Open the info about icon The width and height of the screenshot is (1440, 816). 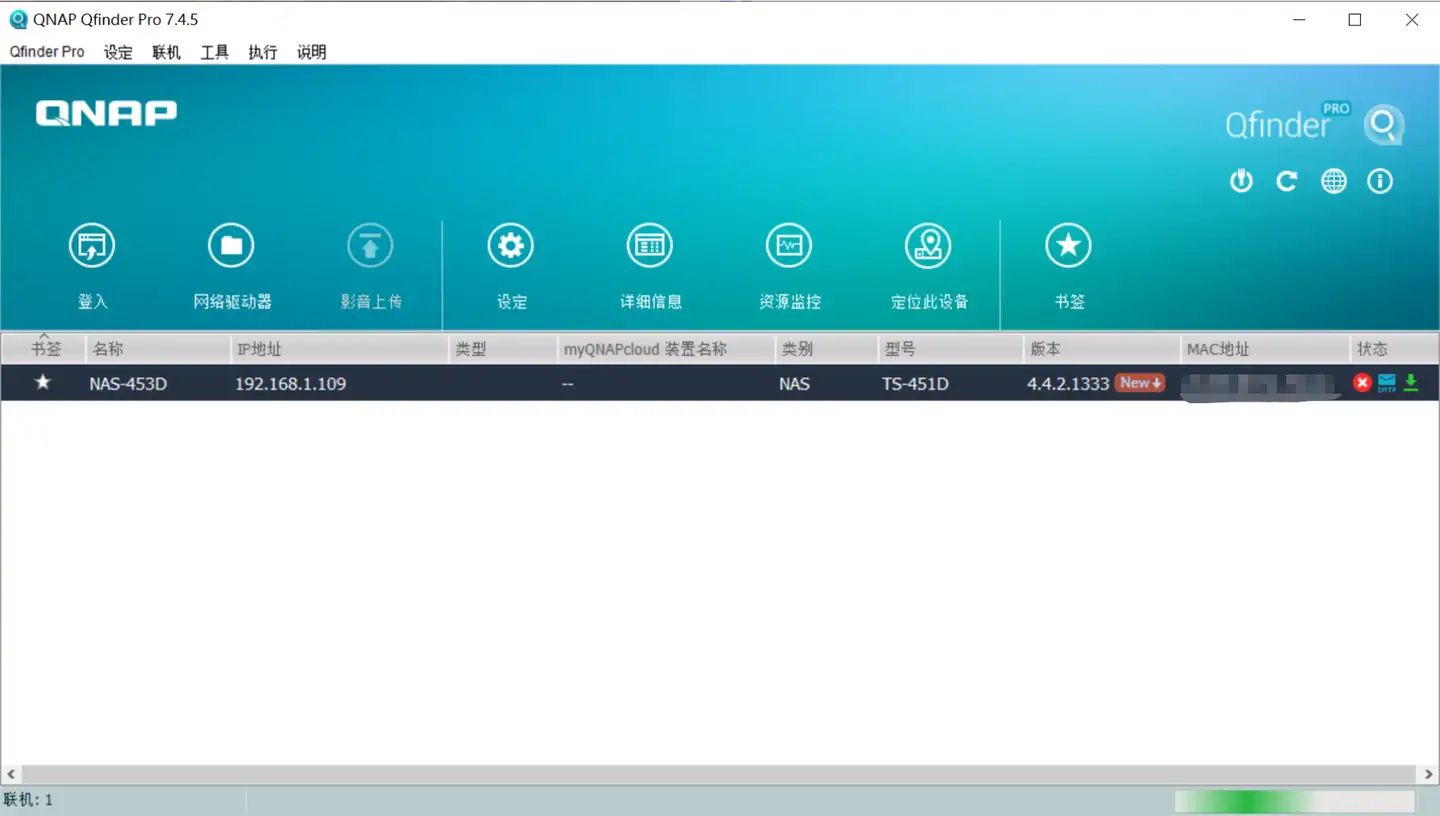point(1380,181)
